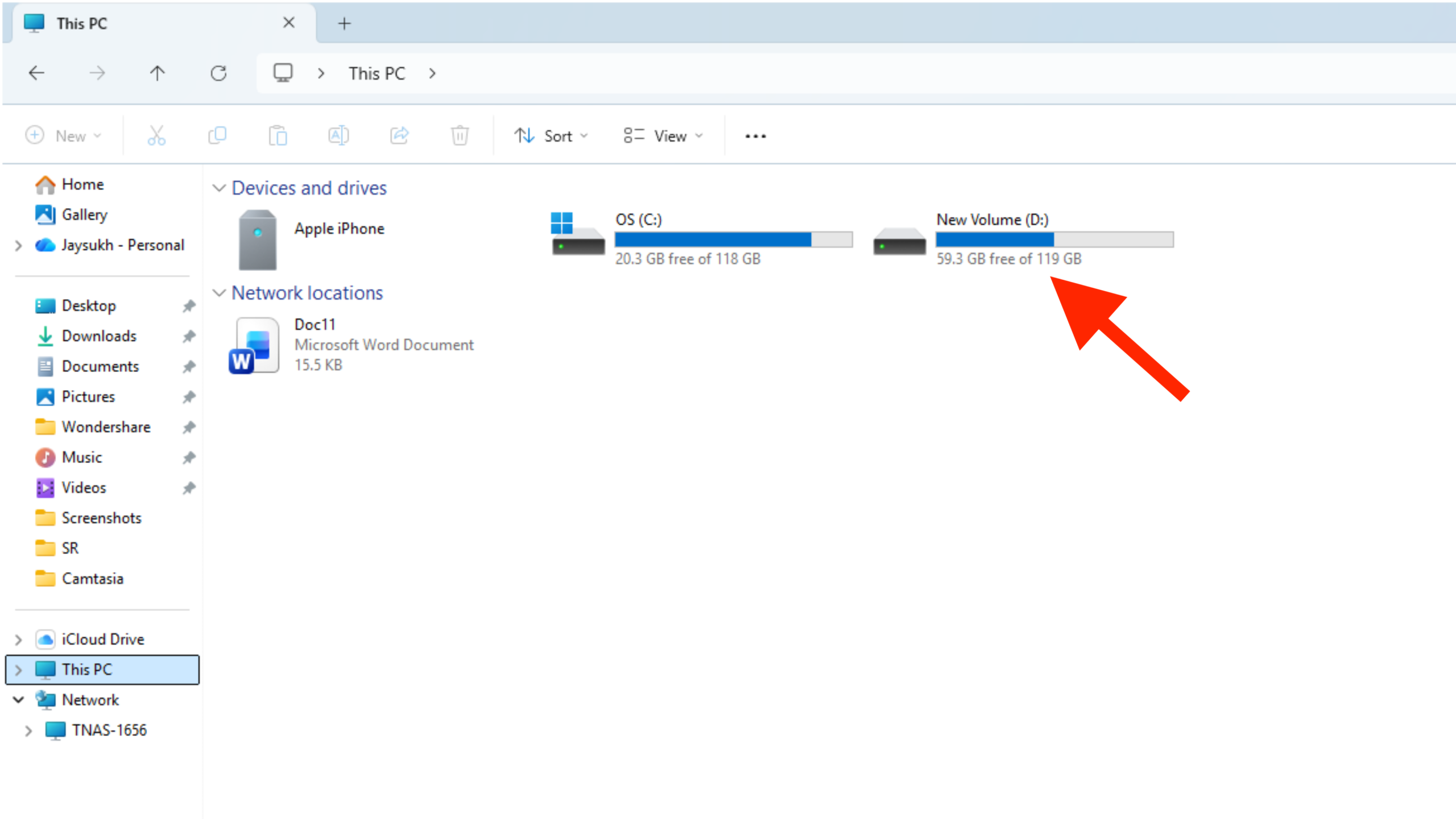The image size is (1456, 819).
Task: Open the View dropdown
Action: click(x=663, y=136)
